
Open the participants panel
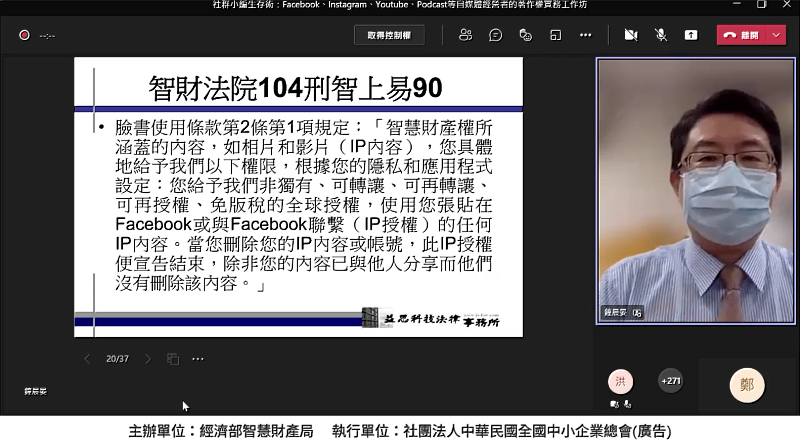pos(465,35)
